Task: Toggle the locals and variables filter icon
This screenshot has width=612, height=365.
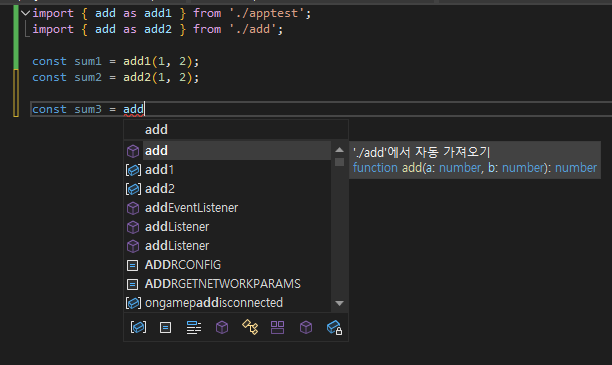Action: tap(138, 327)
